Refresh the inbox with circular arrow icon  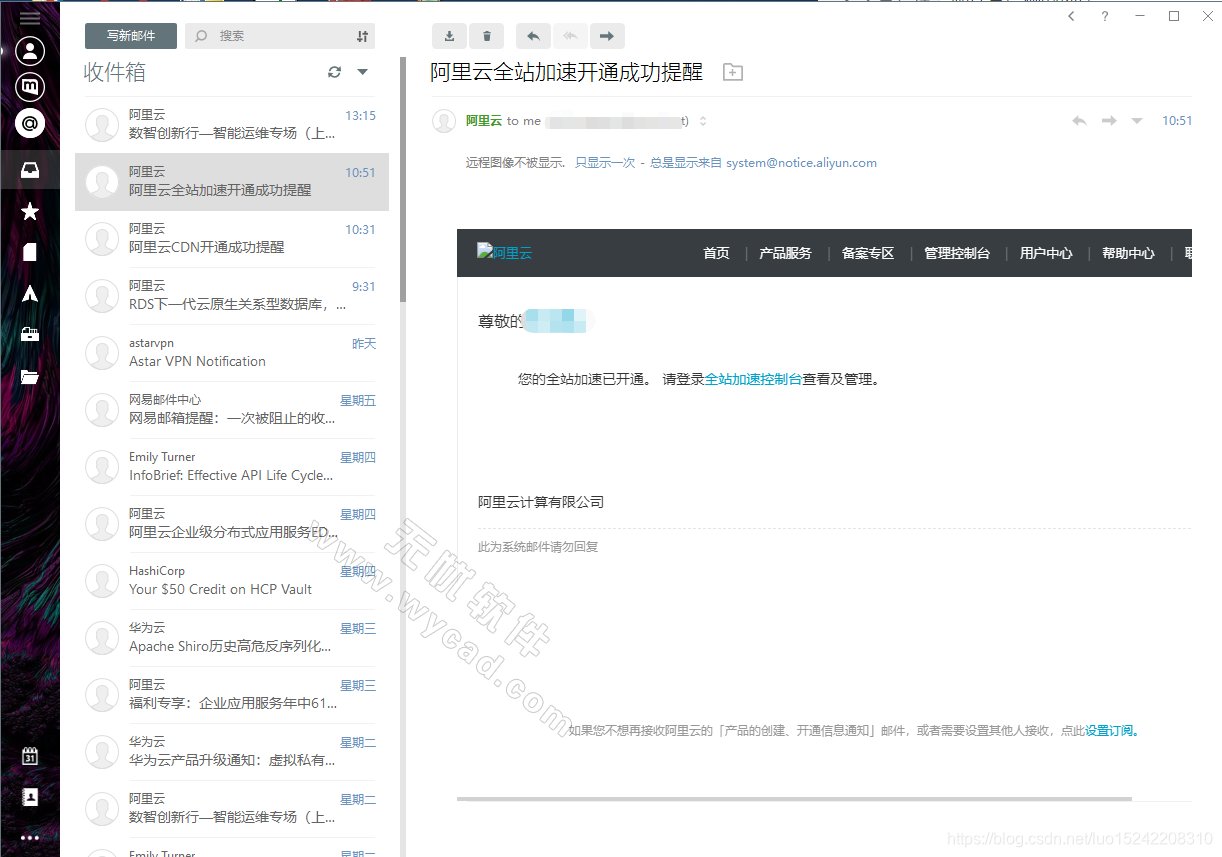click(x=334, y=72)
